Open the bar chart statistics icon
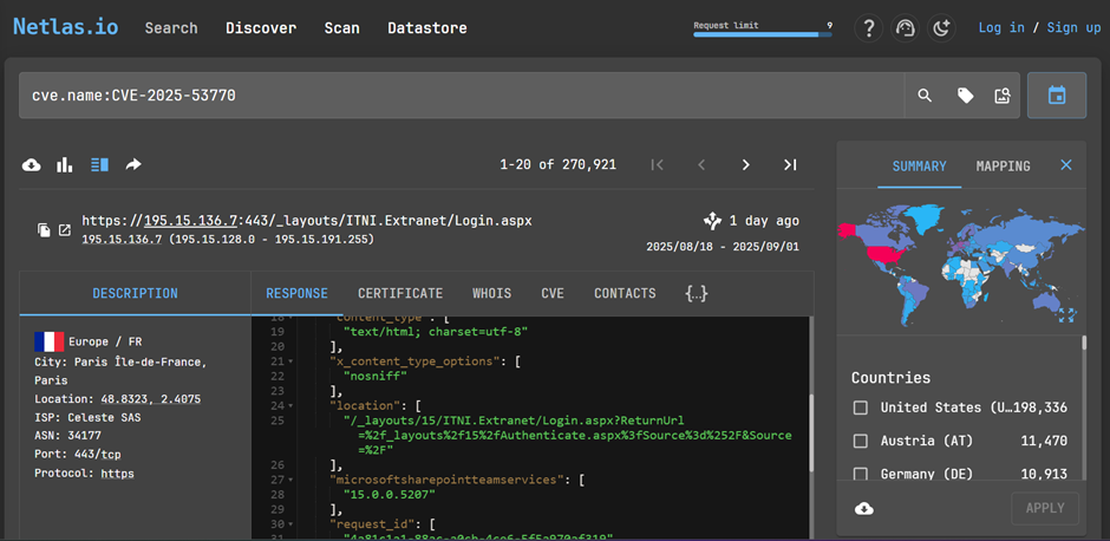Image resolution: width=1110 pixels, height=541 pixels. [65, 165]
